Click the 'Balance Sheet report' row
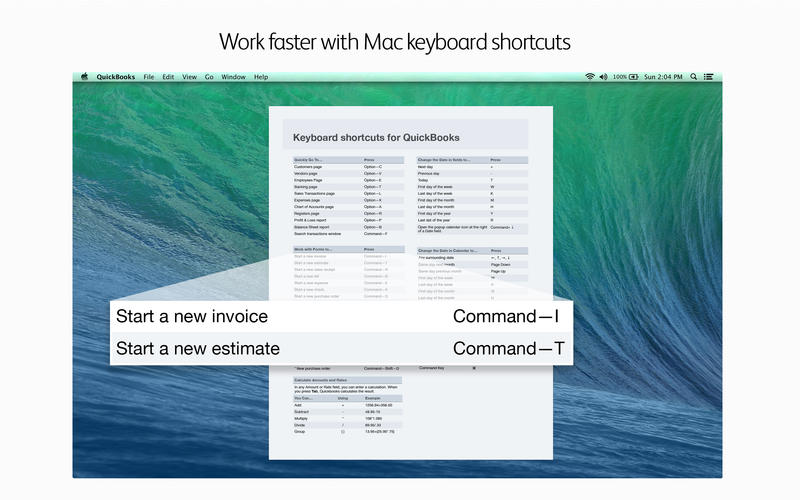The image size is (800, 500). (x=348, y=227)
